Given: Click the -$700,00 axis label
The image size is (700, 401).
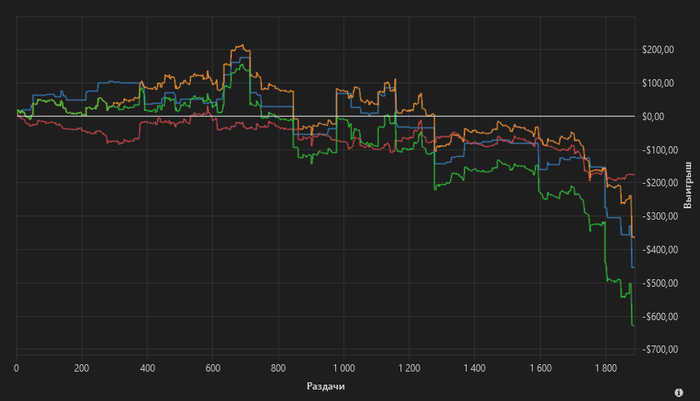Looking at the screenshot, I should pos(660,349).
